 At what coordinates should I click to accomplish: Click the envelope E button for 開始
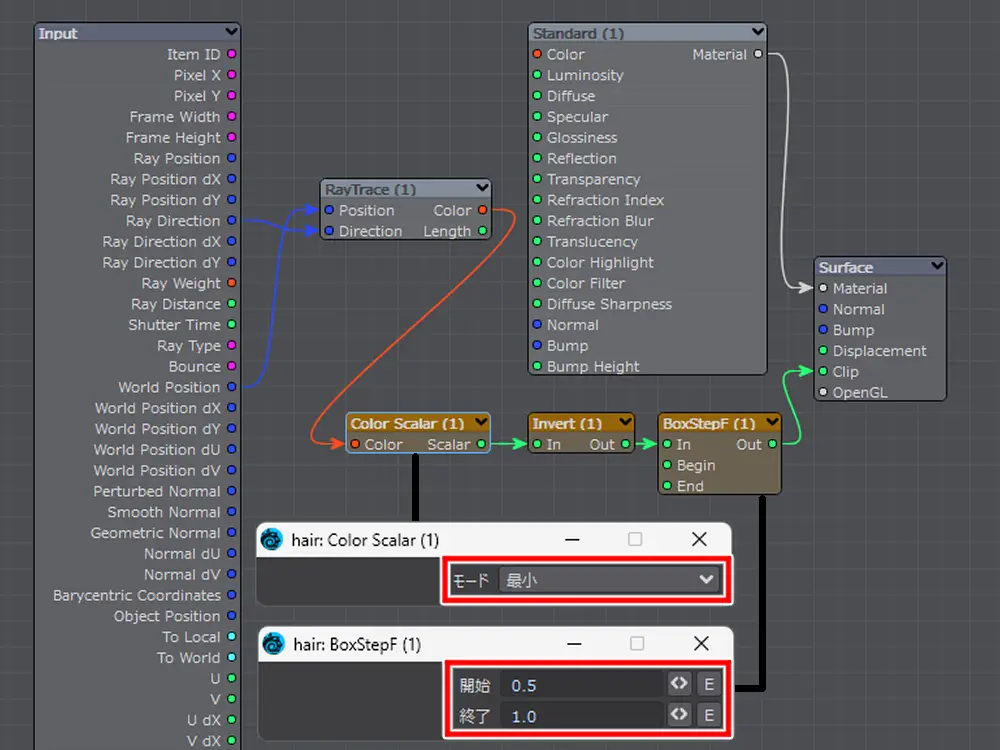[708, 685]
